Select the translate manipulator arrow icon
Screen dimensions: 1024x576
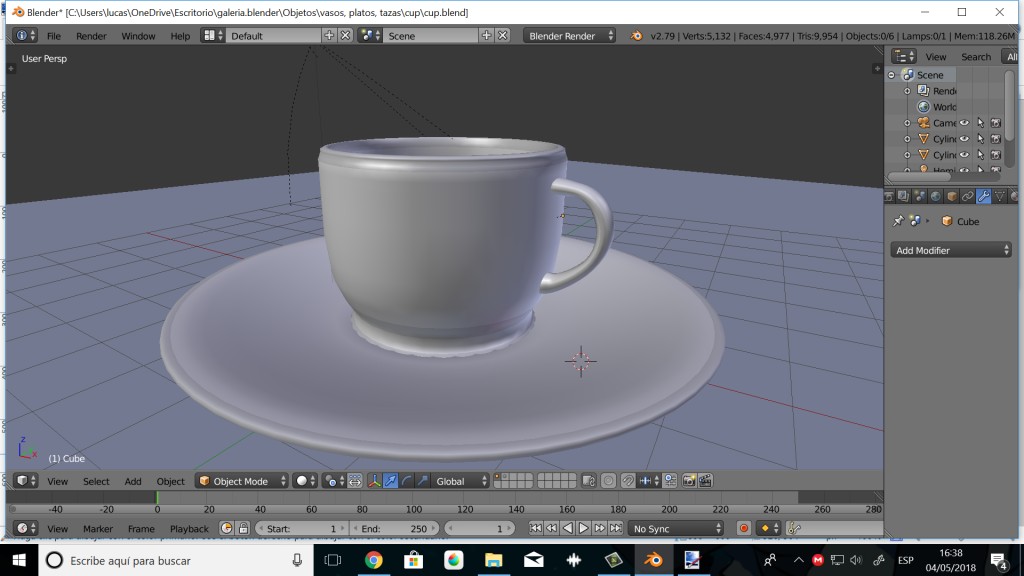[x=391, y=481]
